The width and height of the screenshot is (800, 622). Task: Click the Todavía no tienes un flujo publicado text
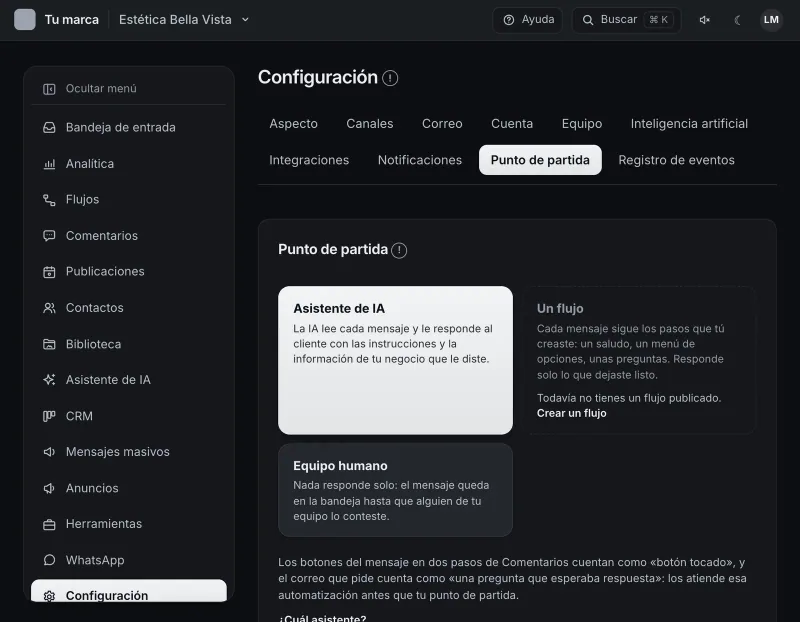[x=629, y=398]
